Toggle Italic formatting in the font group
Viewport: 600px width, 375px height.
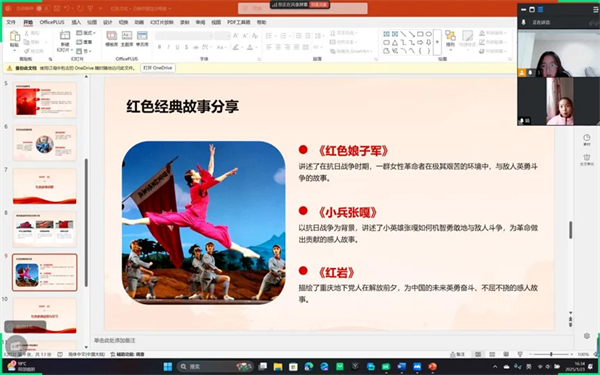168,47
